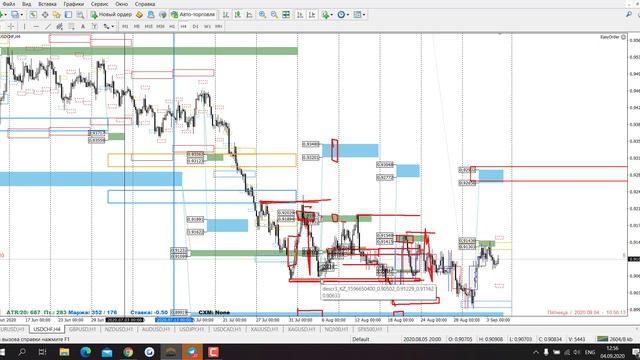The height and width of the screenshot is (360, 640).
Task: Switch timeframe to H1
Action: tap(172, 26)
